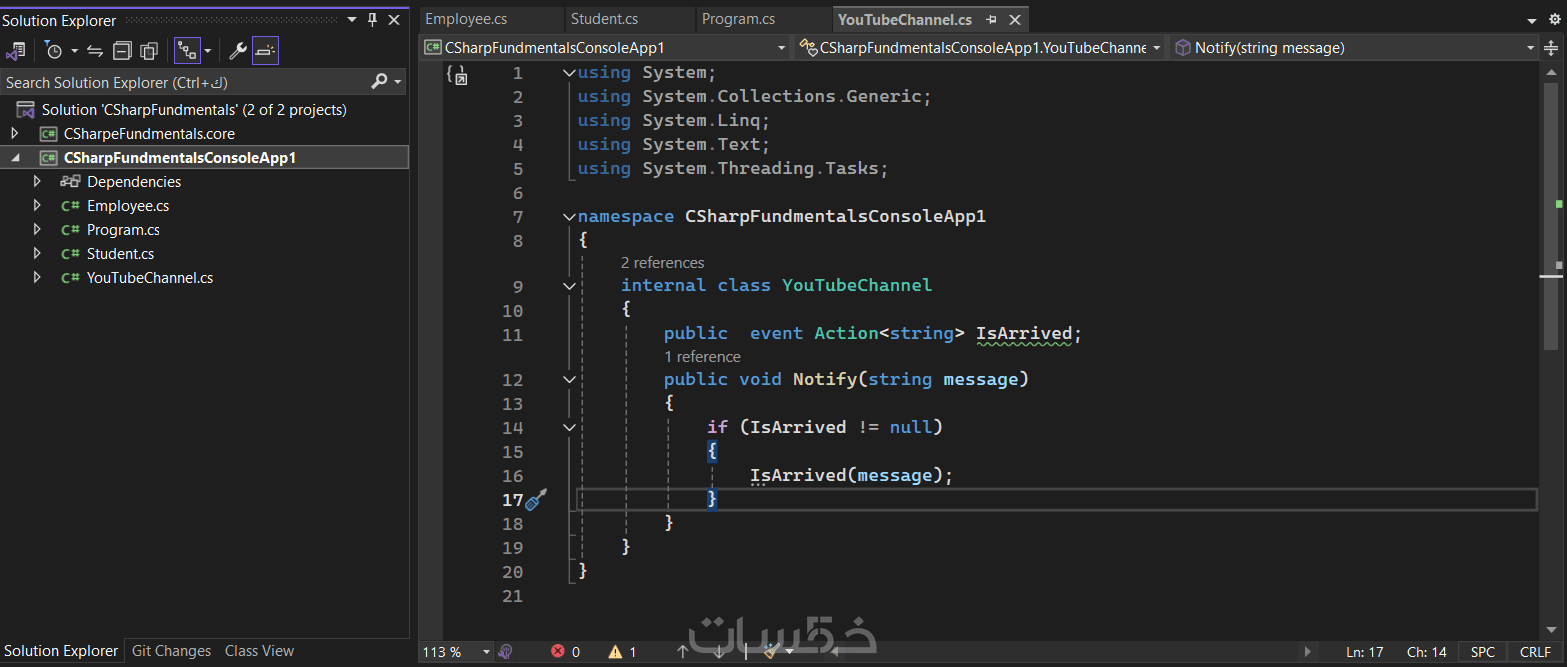The width and height of the screenshot is (1567, 667).
Task: Collapse YouTubeChannel class at line 9
Action: coord(569,285)
